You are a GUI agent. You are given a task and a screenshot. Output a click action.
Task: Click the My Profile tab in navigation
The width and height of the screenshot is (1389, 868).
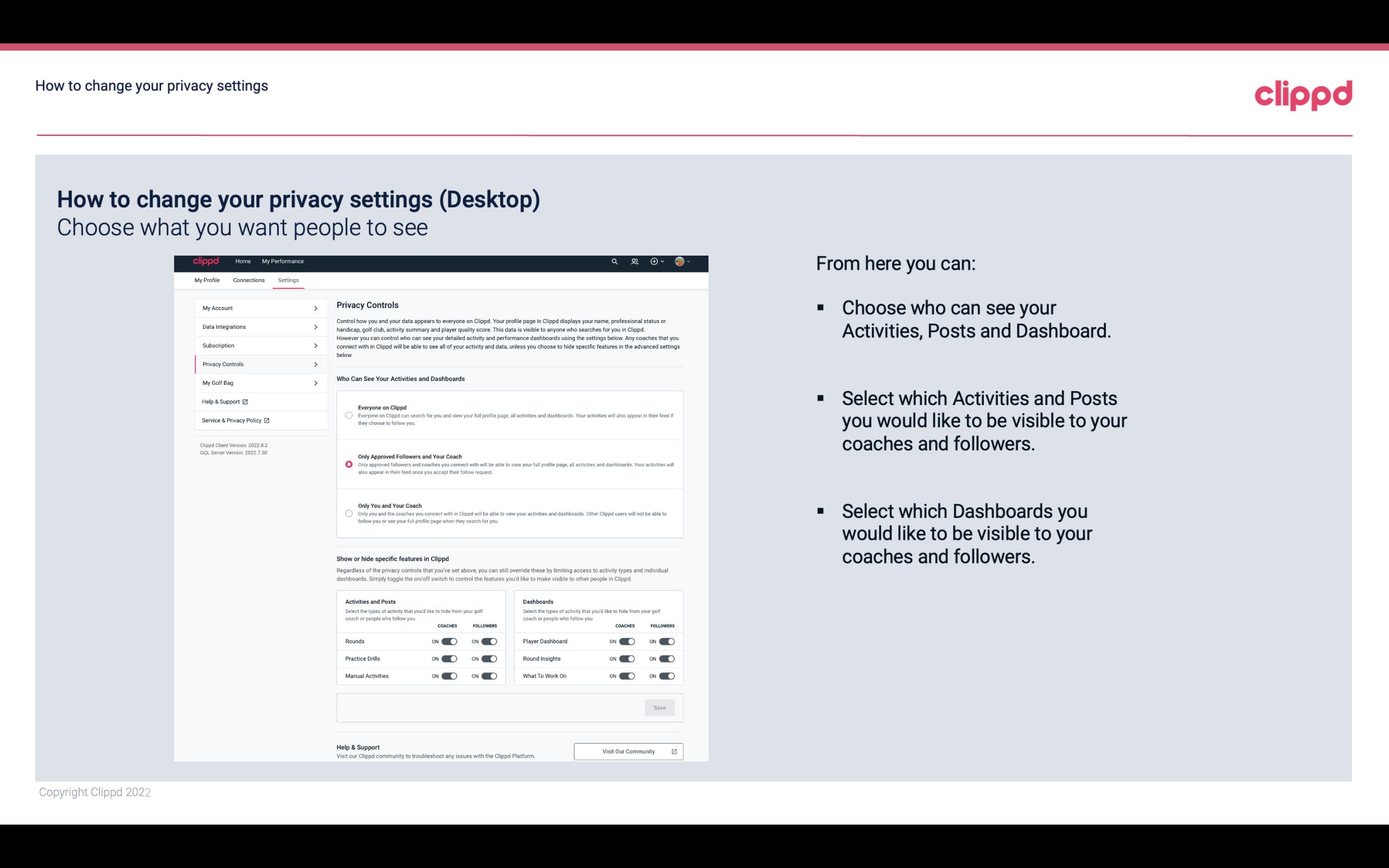(207, 280)
